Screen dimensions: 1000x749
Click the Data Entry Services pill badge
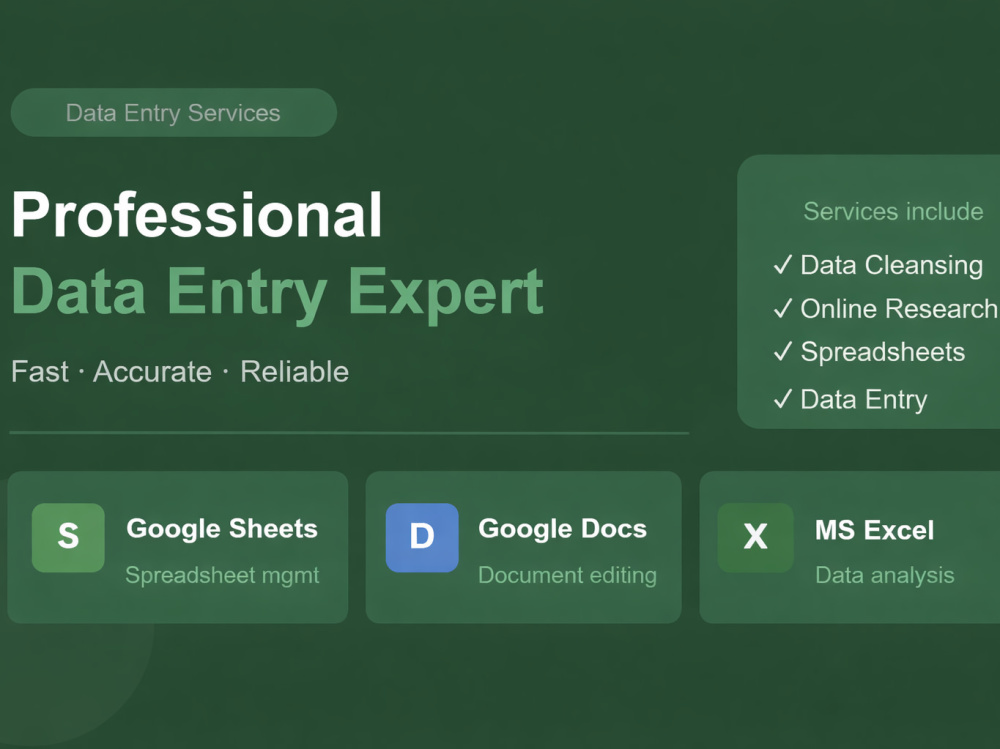(x=173, y=112)
